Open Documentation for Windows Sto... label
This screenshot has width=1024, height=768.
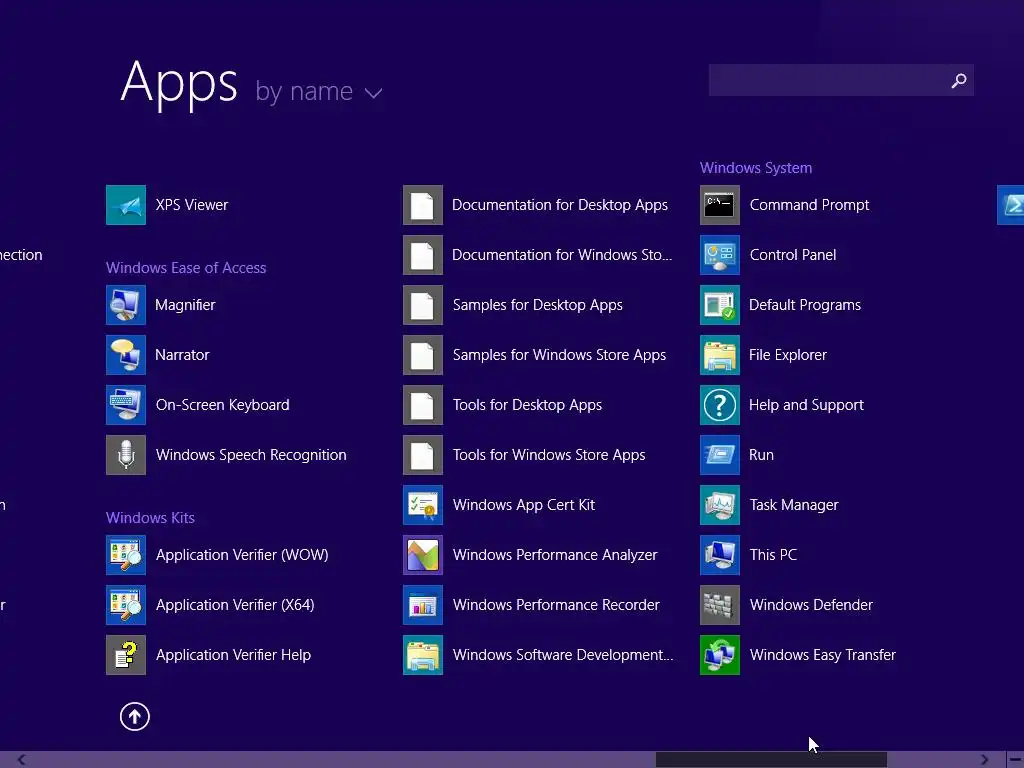pyautogui.click(x=562, y=255)
